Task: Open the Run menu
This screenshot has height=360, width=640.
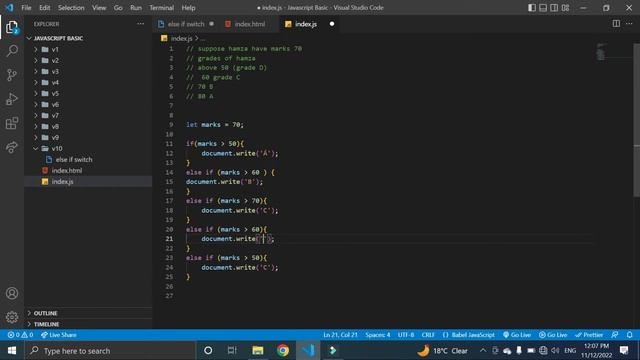Action: pos(136,8)
